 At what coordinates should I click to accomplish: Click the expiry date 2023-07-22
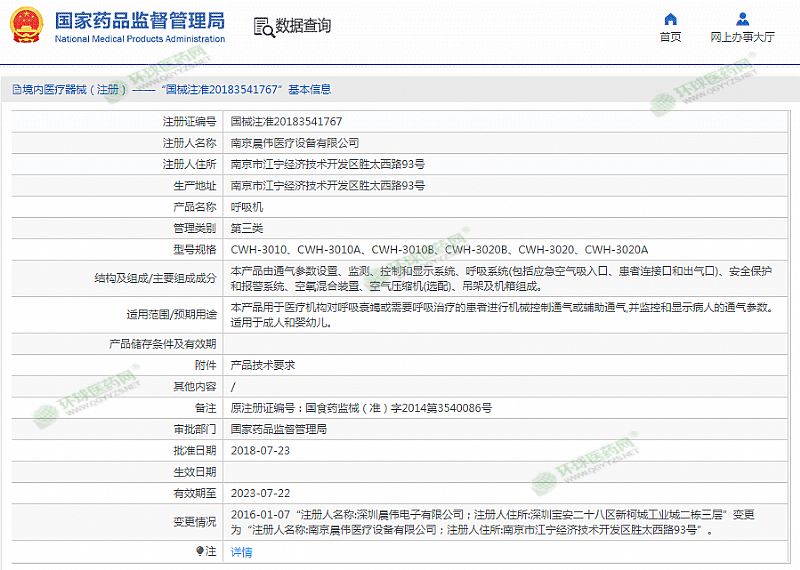point(260,492)
